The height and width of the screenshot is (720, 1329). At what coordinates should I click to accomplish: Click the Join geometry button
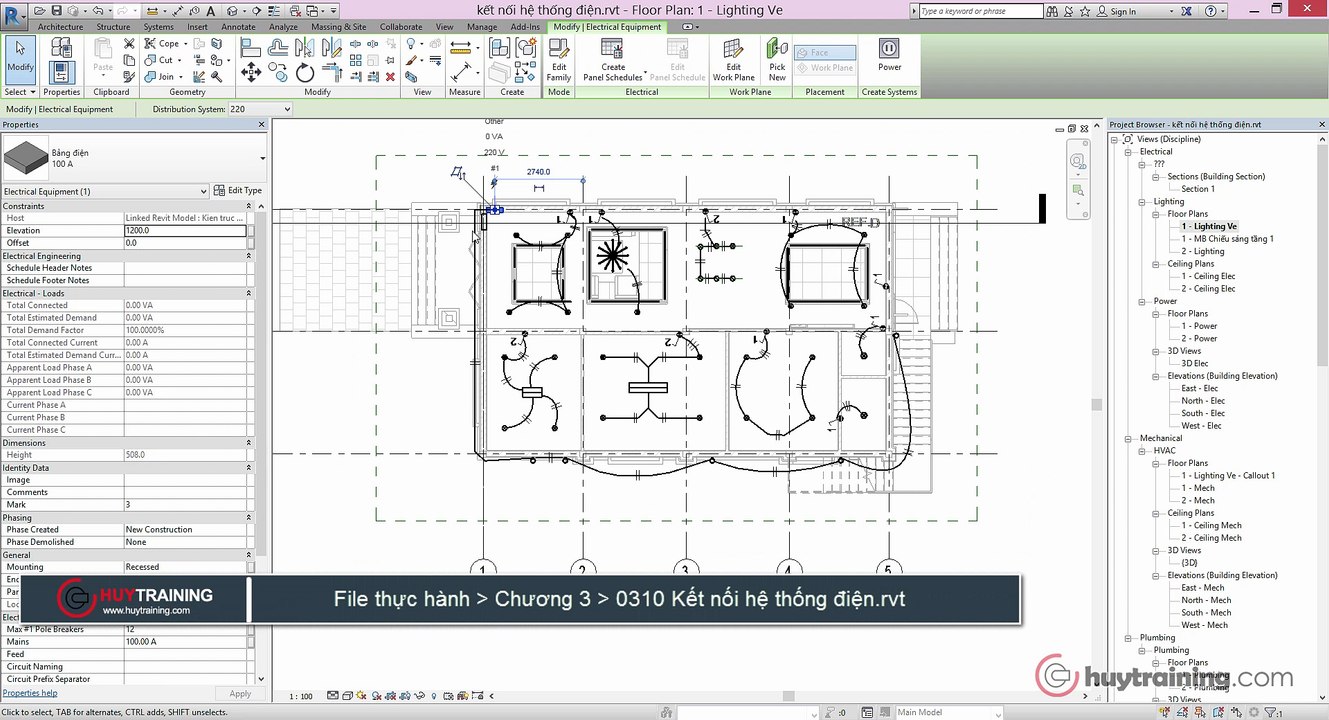(159, 76)
